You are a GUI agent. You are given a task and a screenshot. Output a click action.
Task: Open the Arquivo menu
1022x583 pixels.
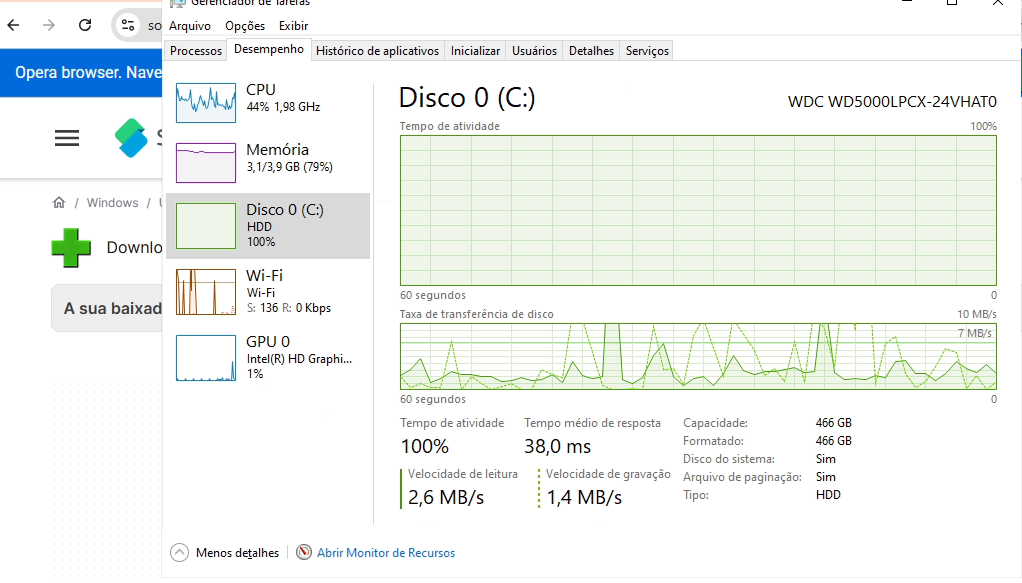[x=190, y=25]
